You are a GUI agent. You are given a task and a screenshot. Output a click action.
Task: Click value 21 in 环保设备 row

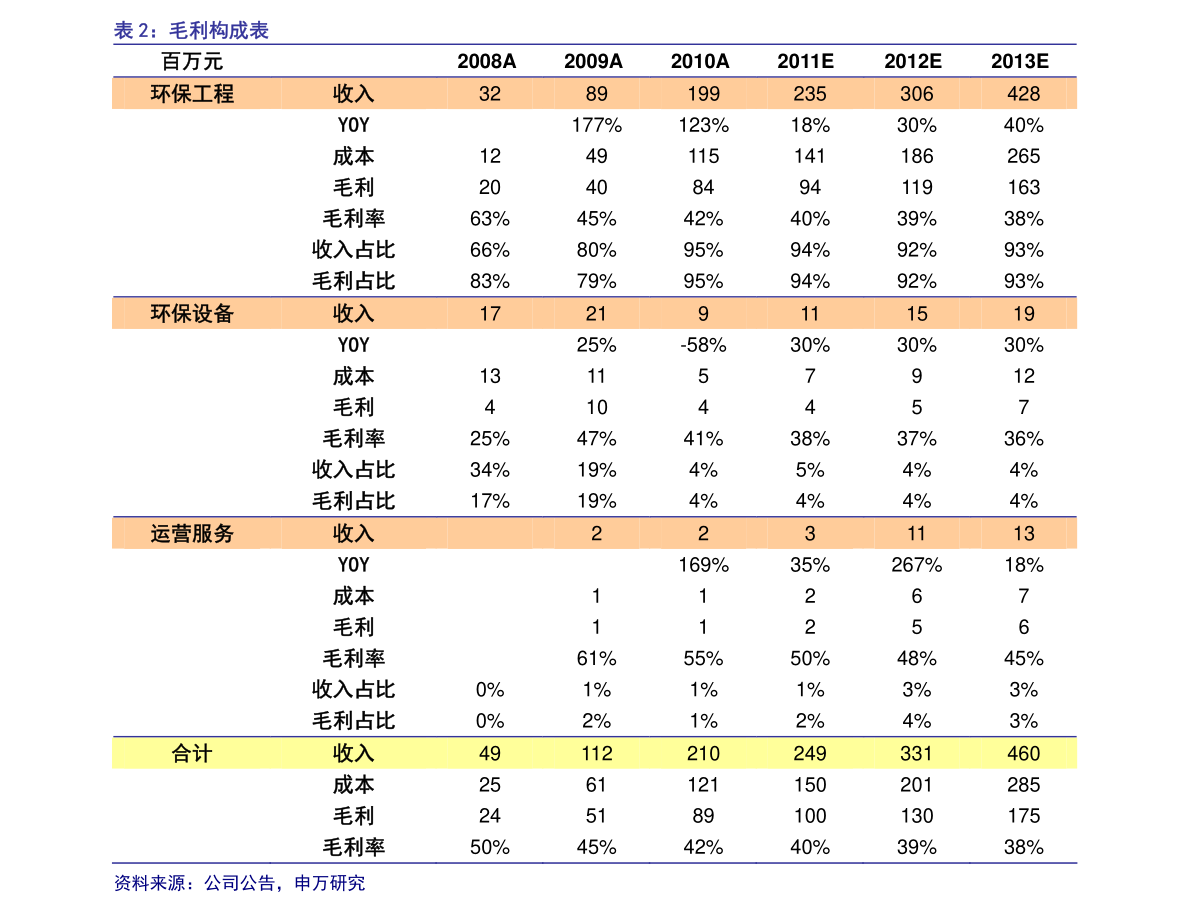(596, 314)
